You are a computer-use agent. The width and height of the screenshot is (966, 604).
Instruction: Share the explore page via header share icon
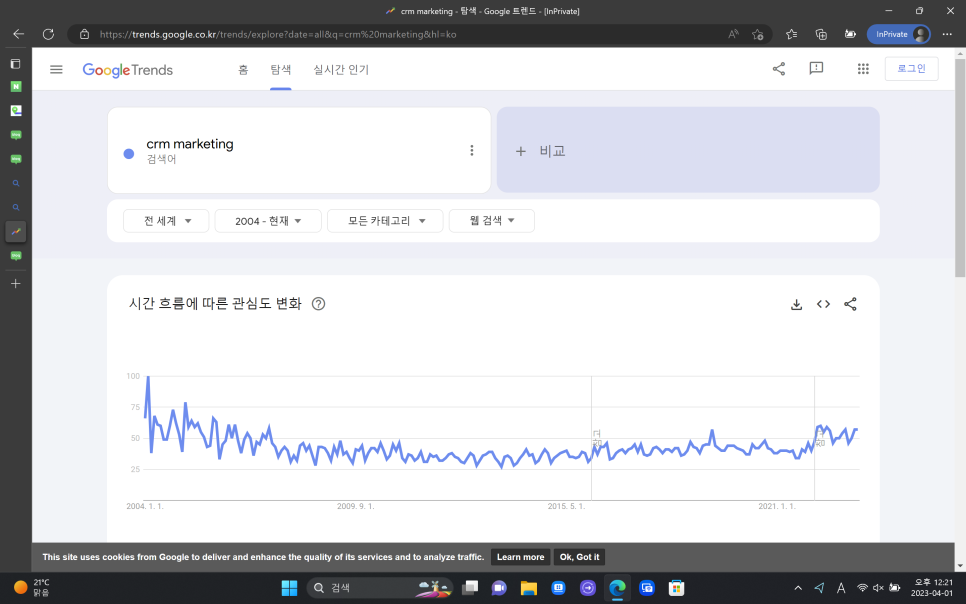779,68
